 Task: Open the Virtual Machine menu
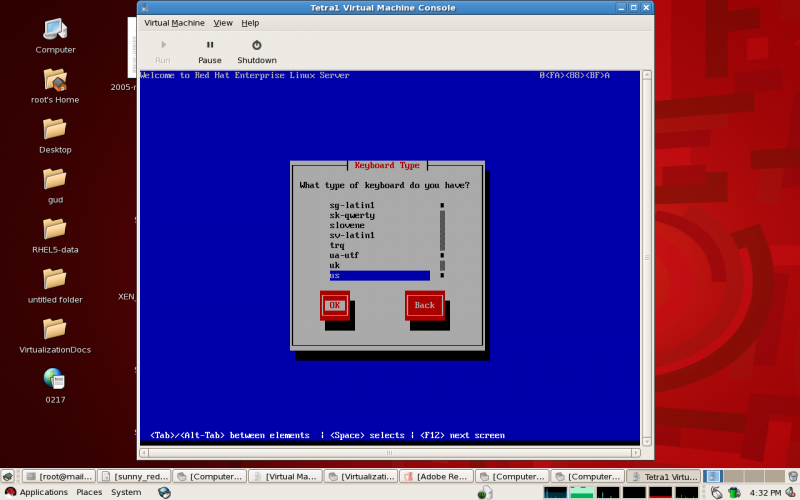[174, 23]
